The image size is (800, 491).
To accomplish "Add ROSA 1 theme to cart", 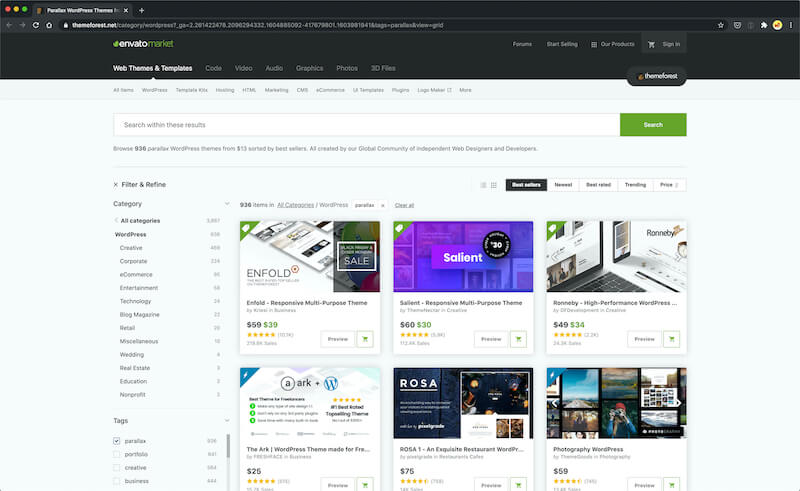I will click(518, 484).
